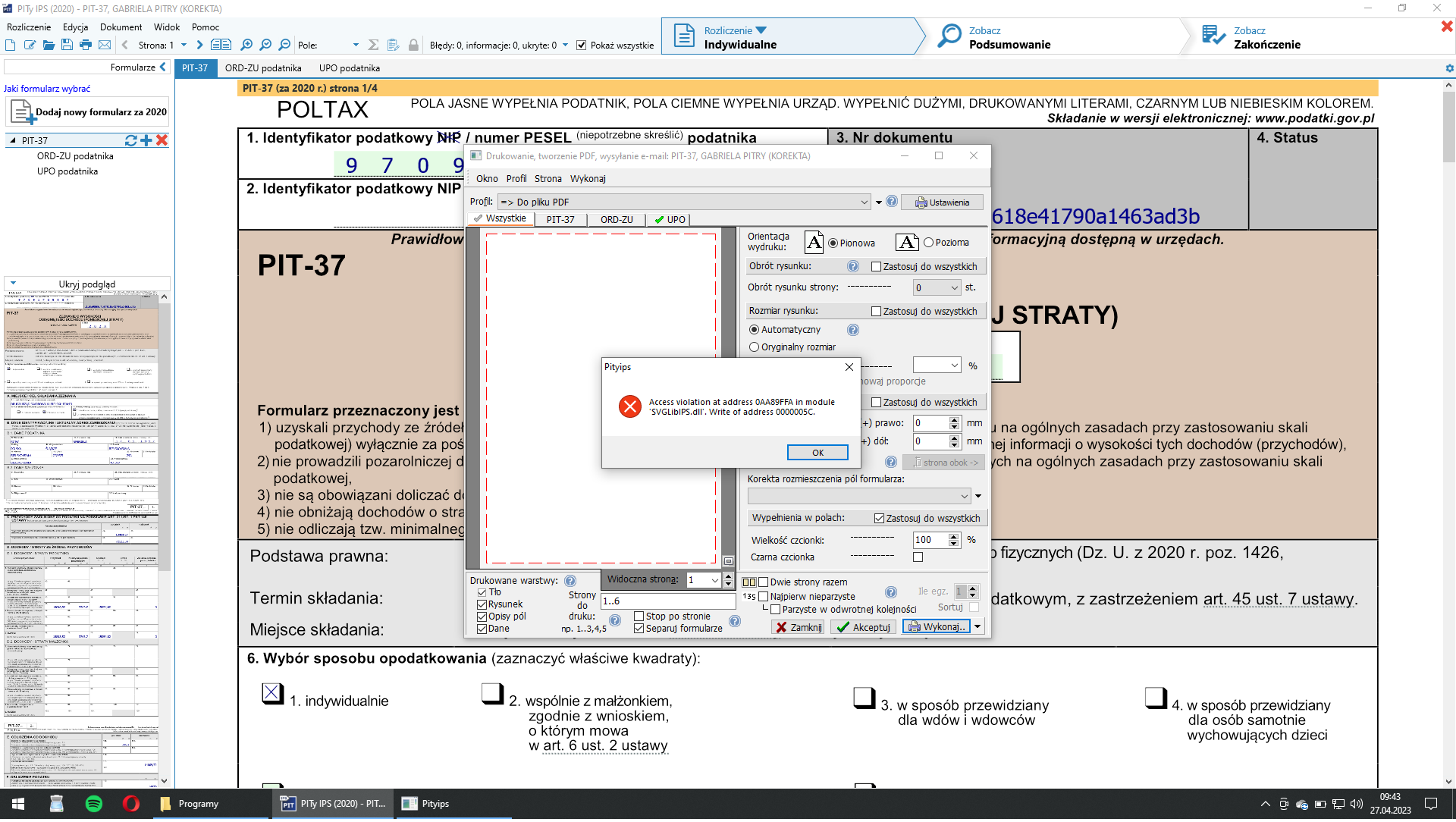Click the printer icon in main toolbar
Screen dimensions: 1456x822
[x=86, y=45]
